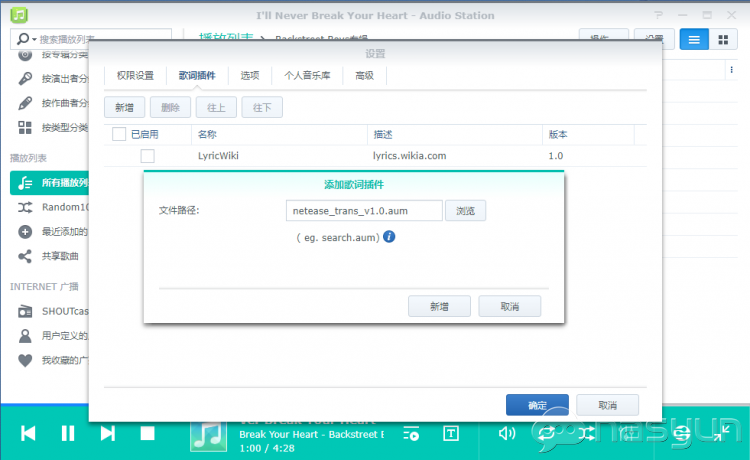Click the file path input field
750x460 pixels.
point(364,211)
